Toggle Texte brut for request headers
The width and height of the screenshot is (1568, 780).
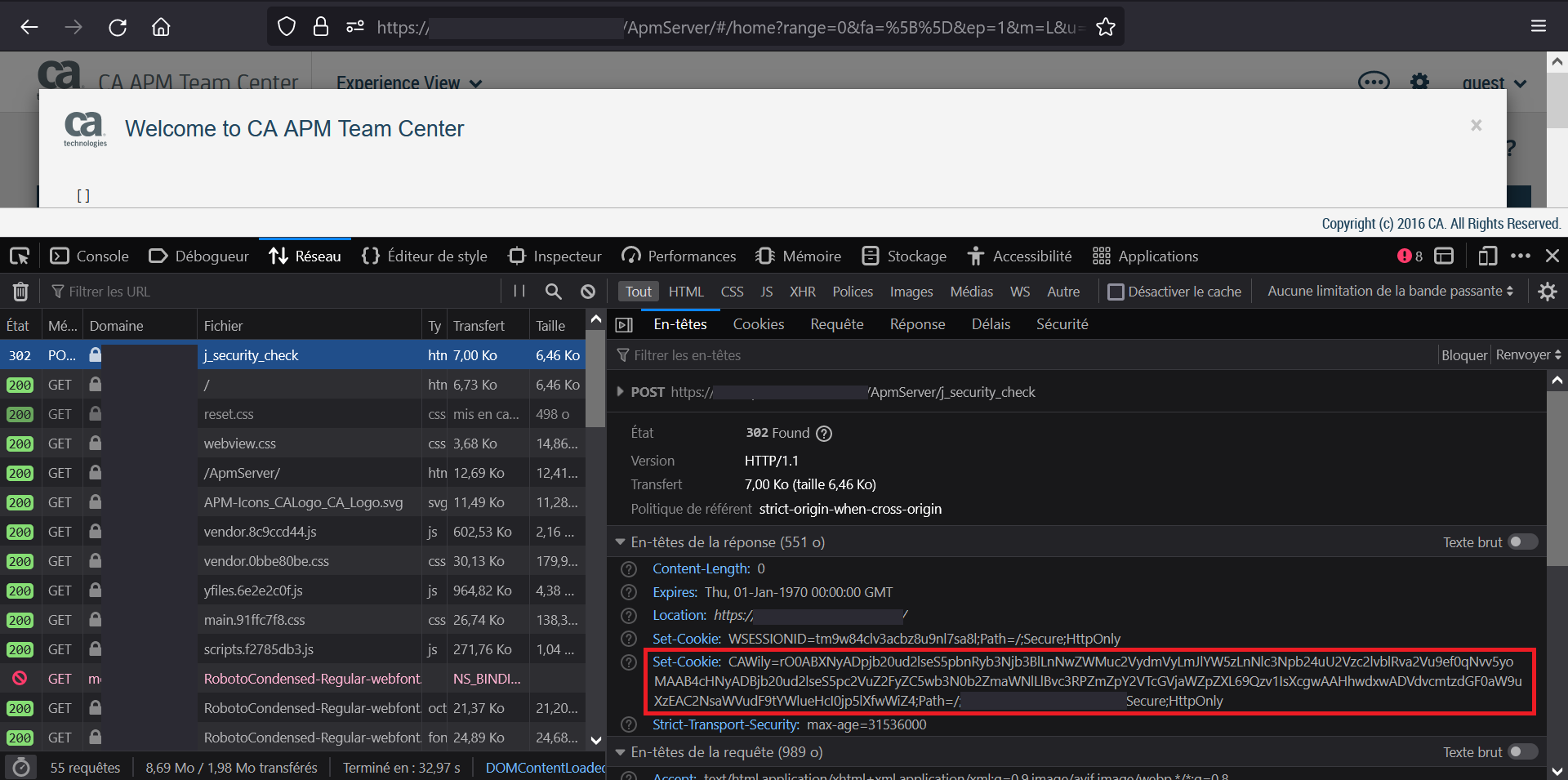point(1523,752)
